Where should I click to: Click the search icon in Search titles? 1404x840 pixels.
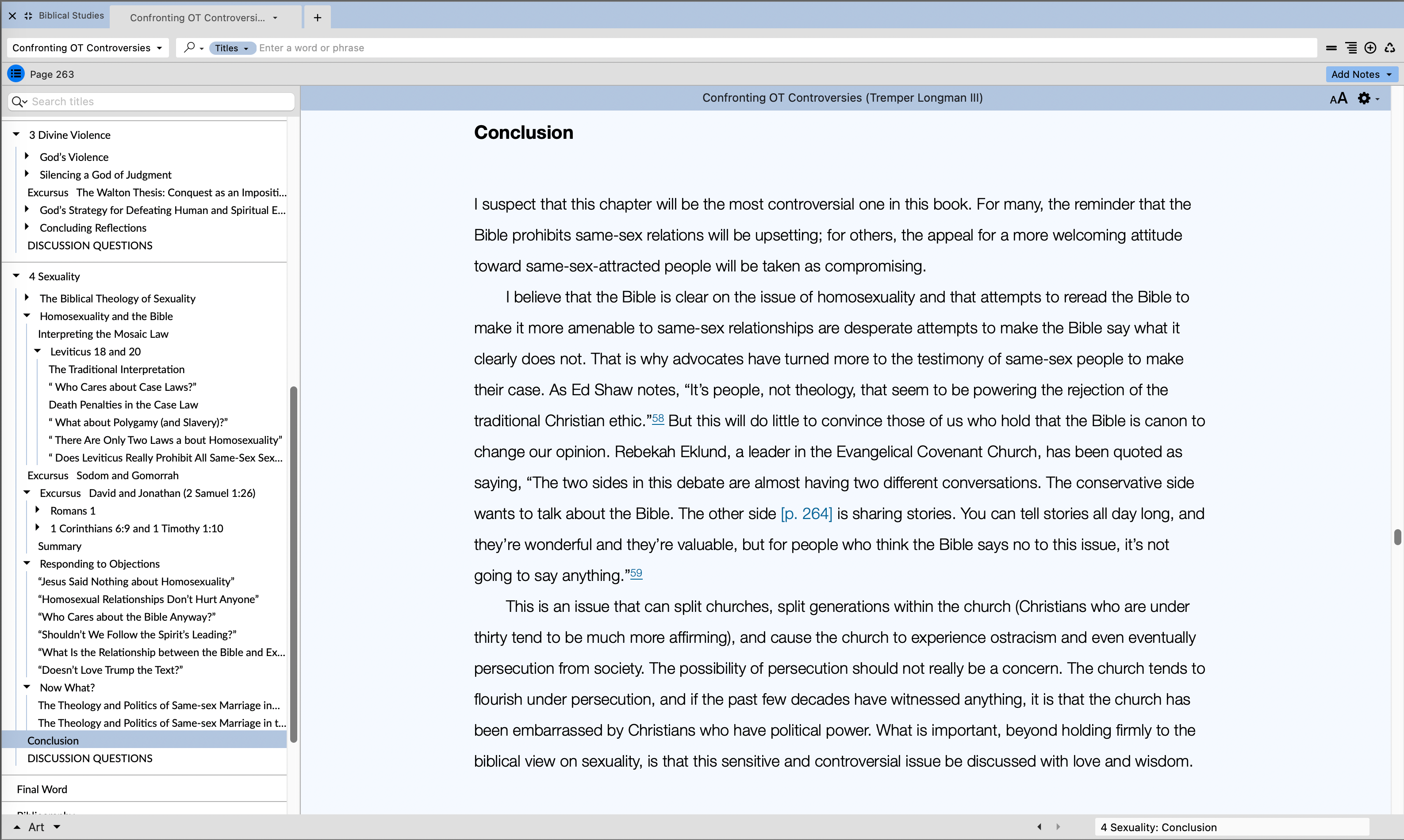point(19,101)
